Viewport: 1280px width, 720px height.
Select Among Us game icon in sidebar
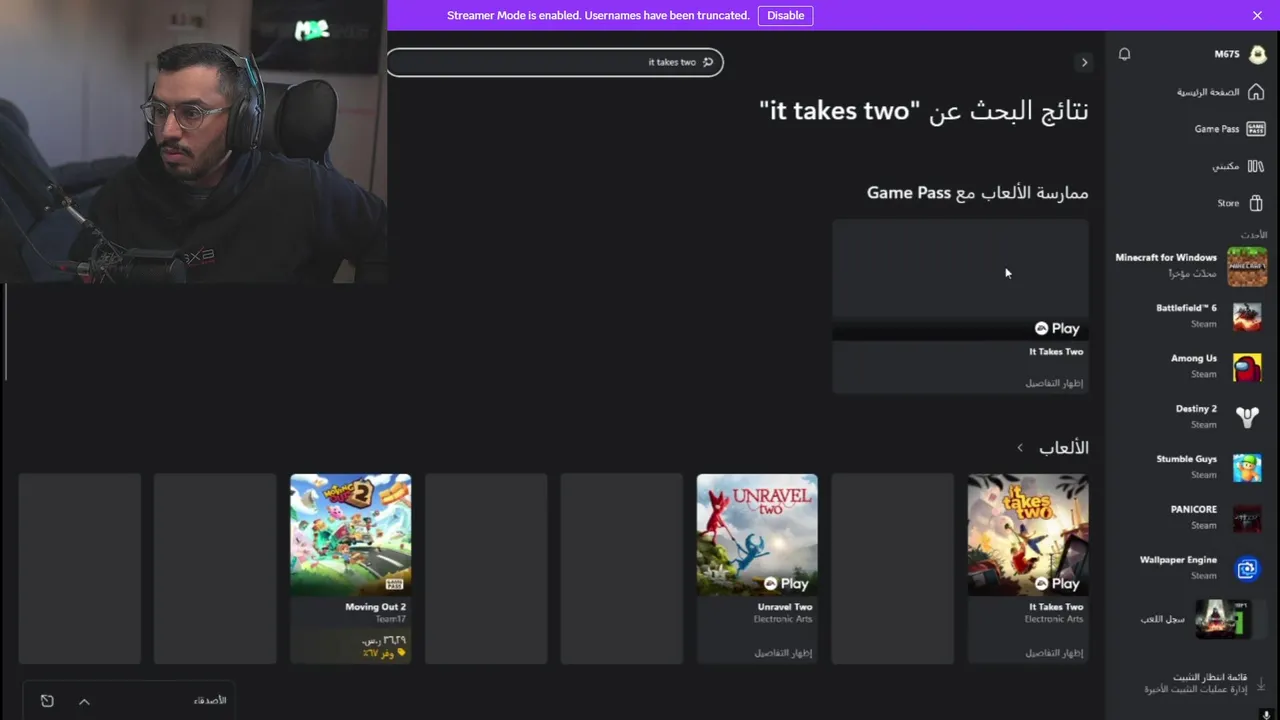click(x=1247, y=366)
